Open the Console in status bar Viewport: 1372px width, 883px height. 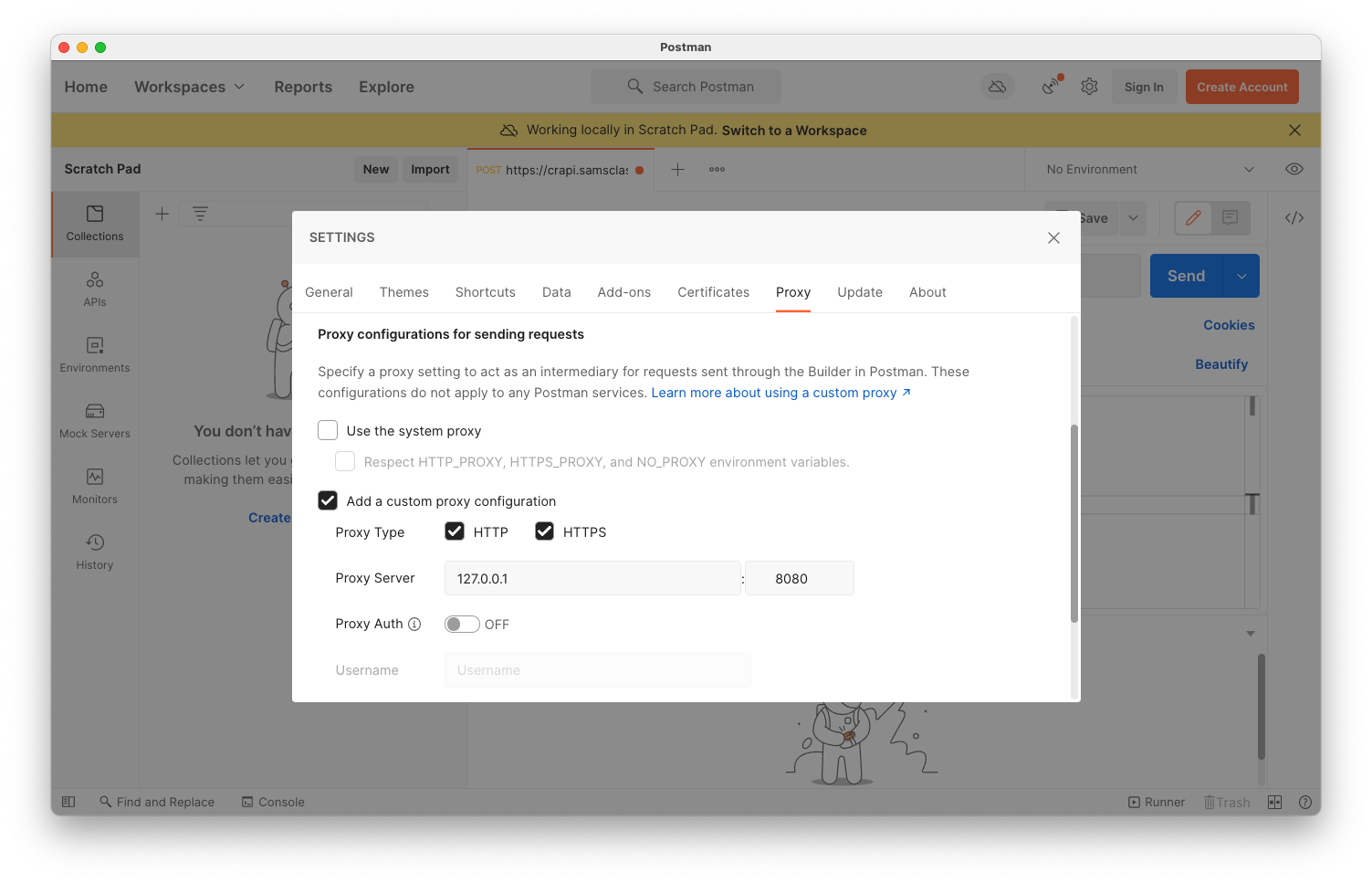pyautogui.click(x=273, y=802)
